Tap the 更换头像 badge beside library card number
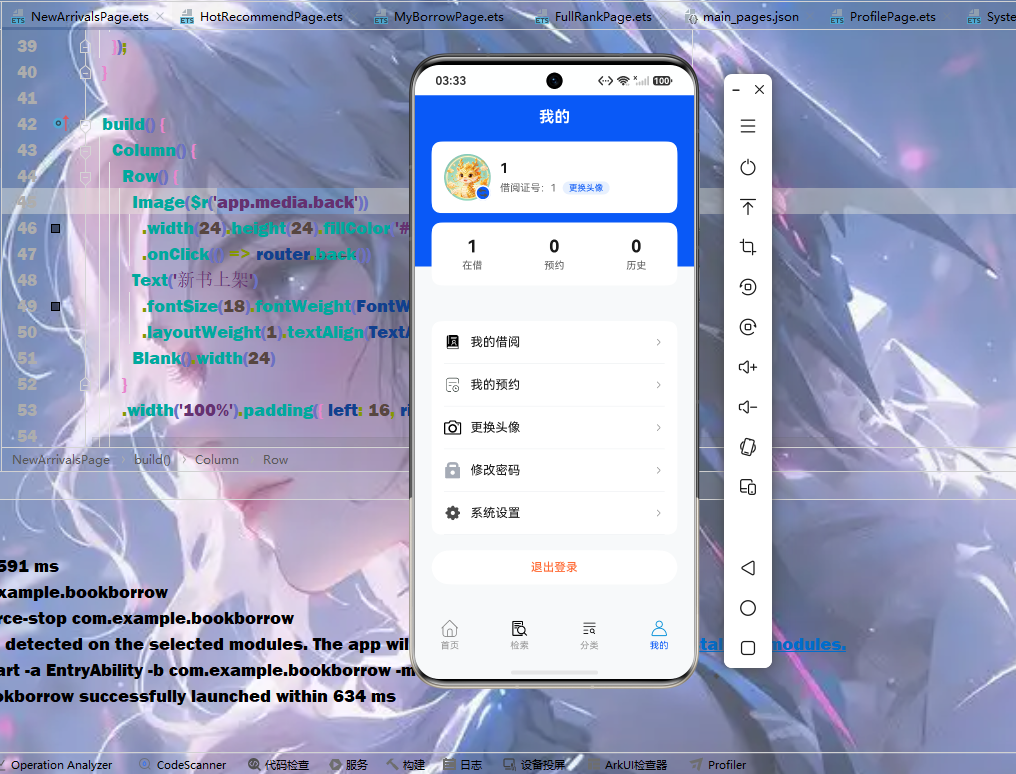1016x774 pixels. coord(586,188)
